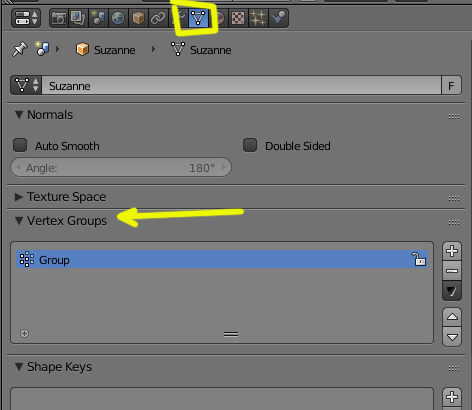This screenshot has width=472, height=410.
Task: Open the World properties tab
Action: pos(118,18)
